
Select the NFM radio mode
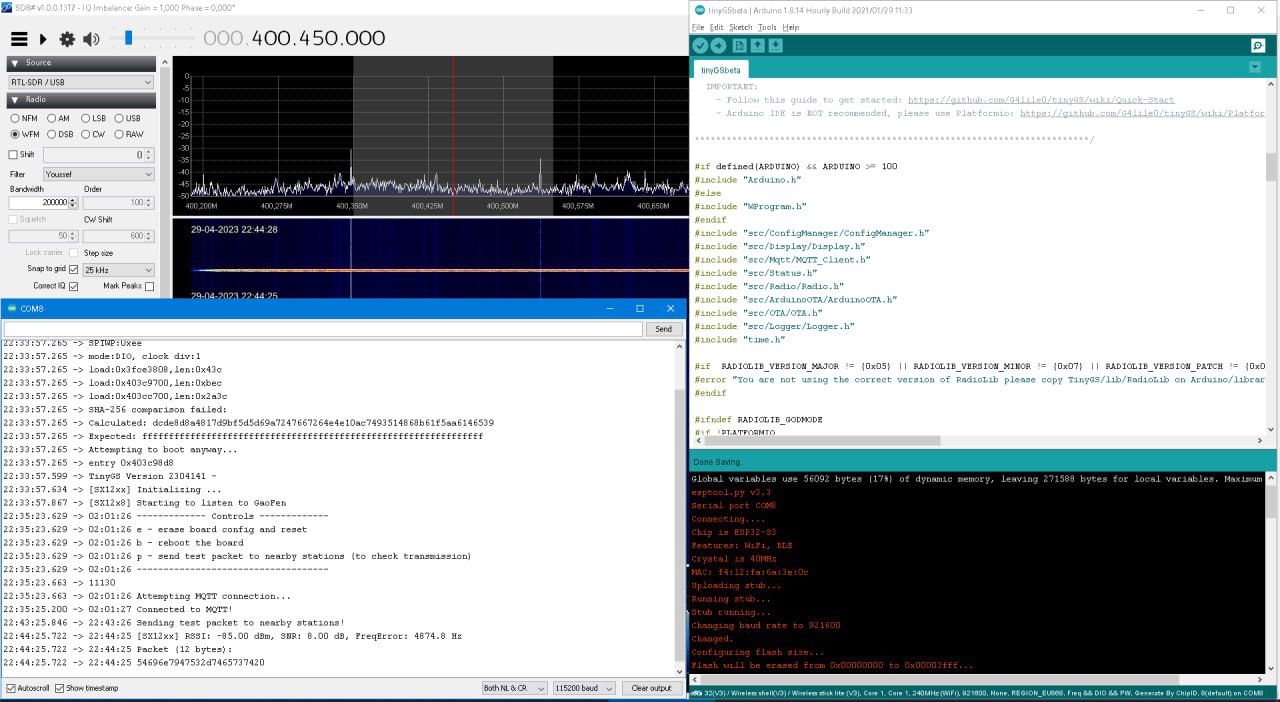click(x=15, y=118)
